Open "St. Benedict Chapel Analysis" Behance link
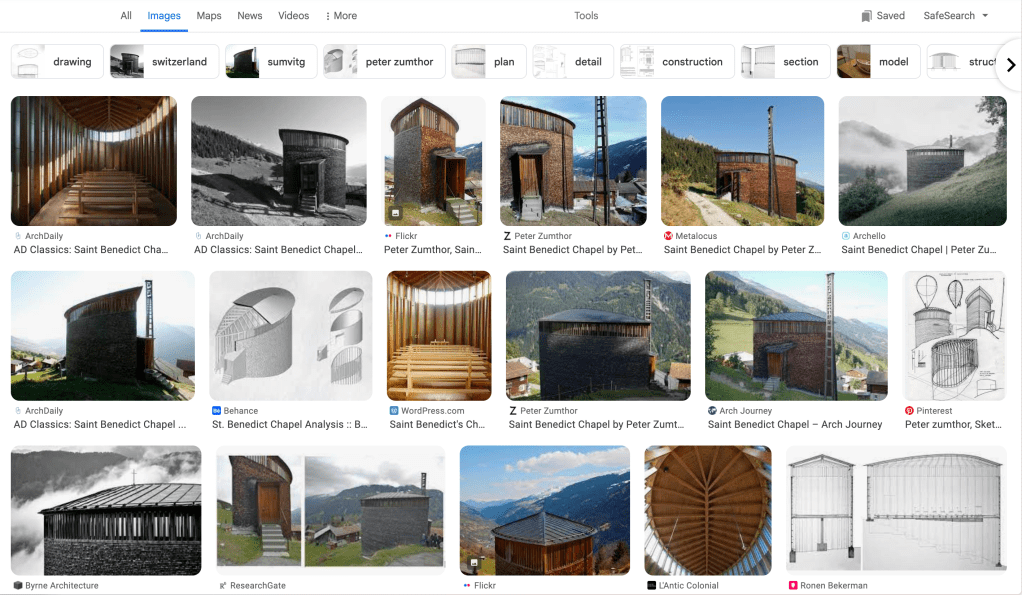This screenshot has height=595, width=1022. coord(290,425)
